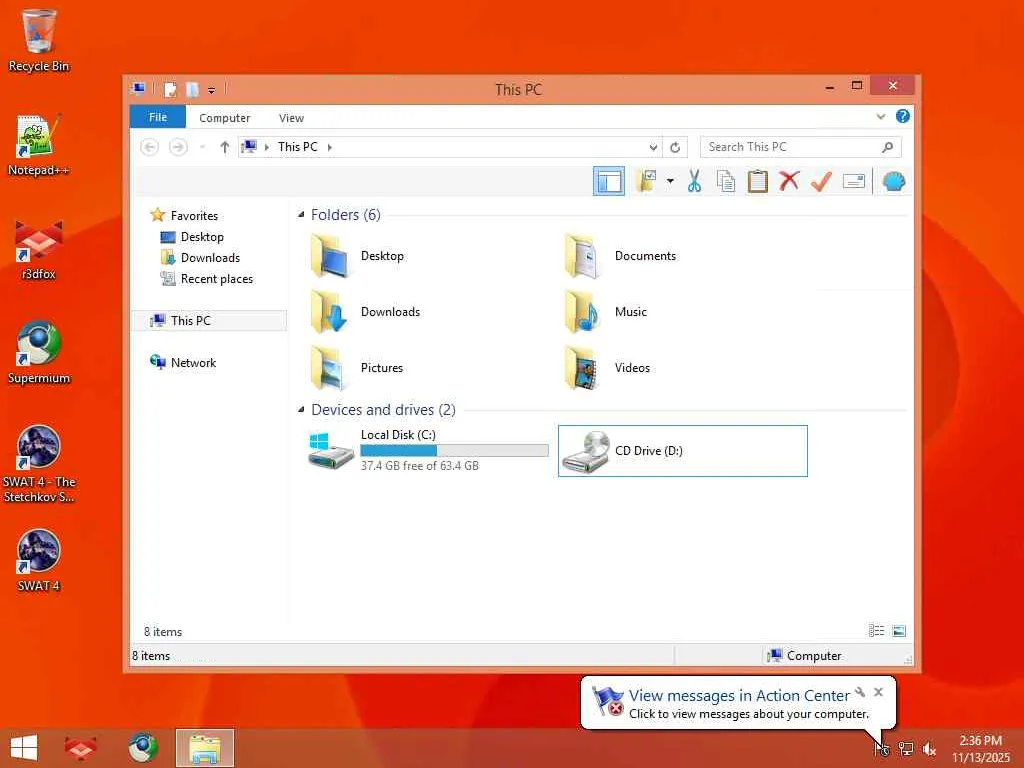Viewport: 1024px width, 768px height.
Task: Open the View ribbon tab
Action: tap(291, 118)
